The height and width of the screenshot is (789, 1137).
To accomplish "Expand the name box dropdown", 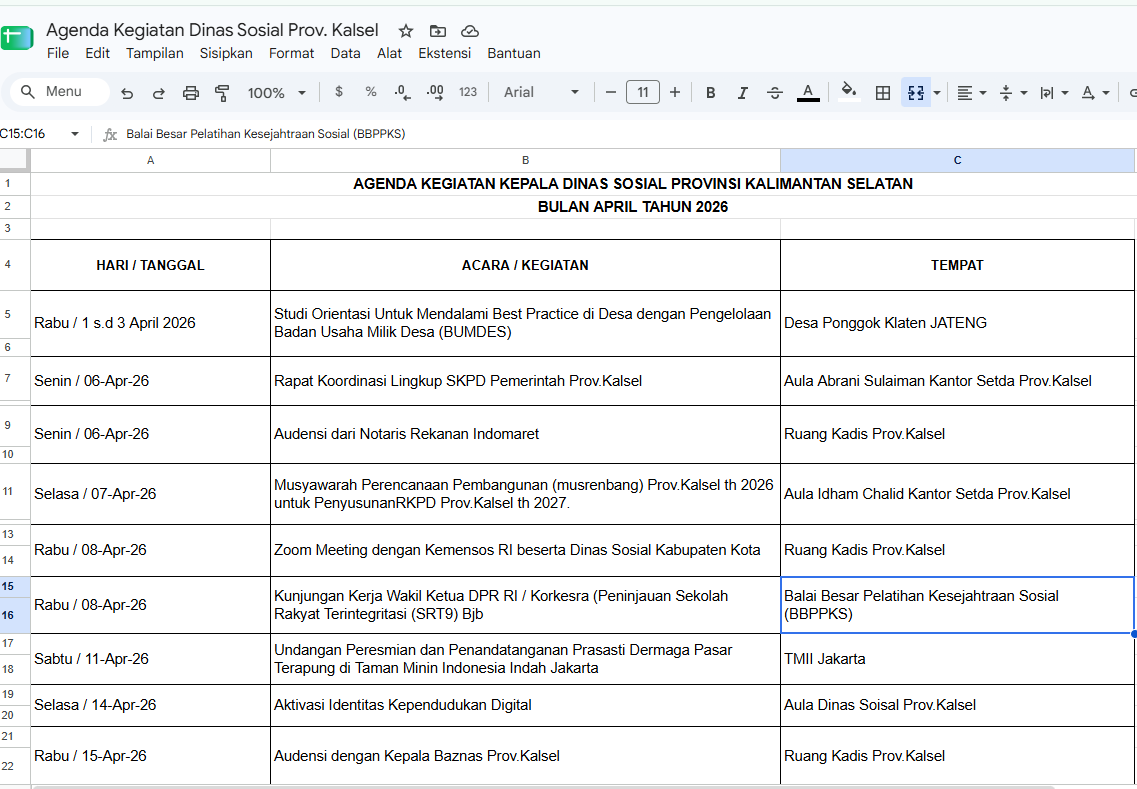I will (75, 134).
